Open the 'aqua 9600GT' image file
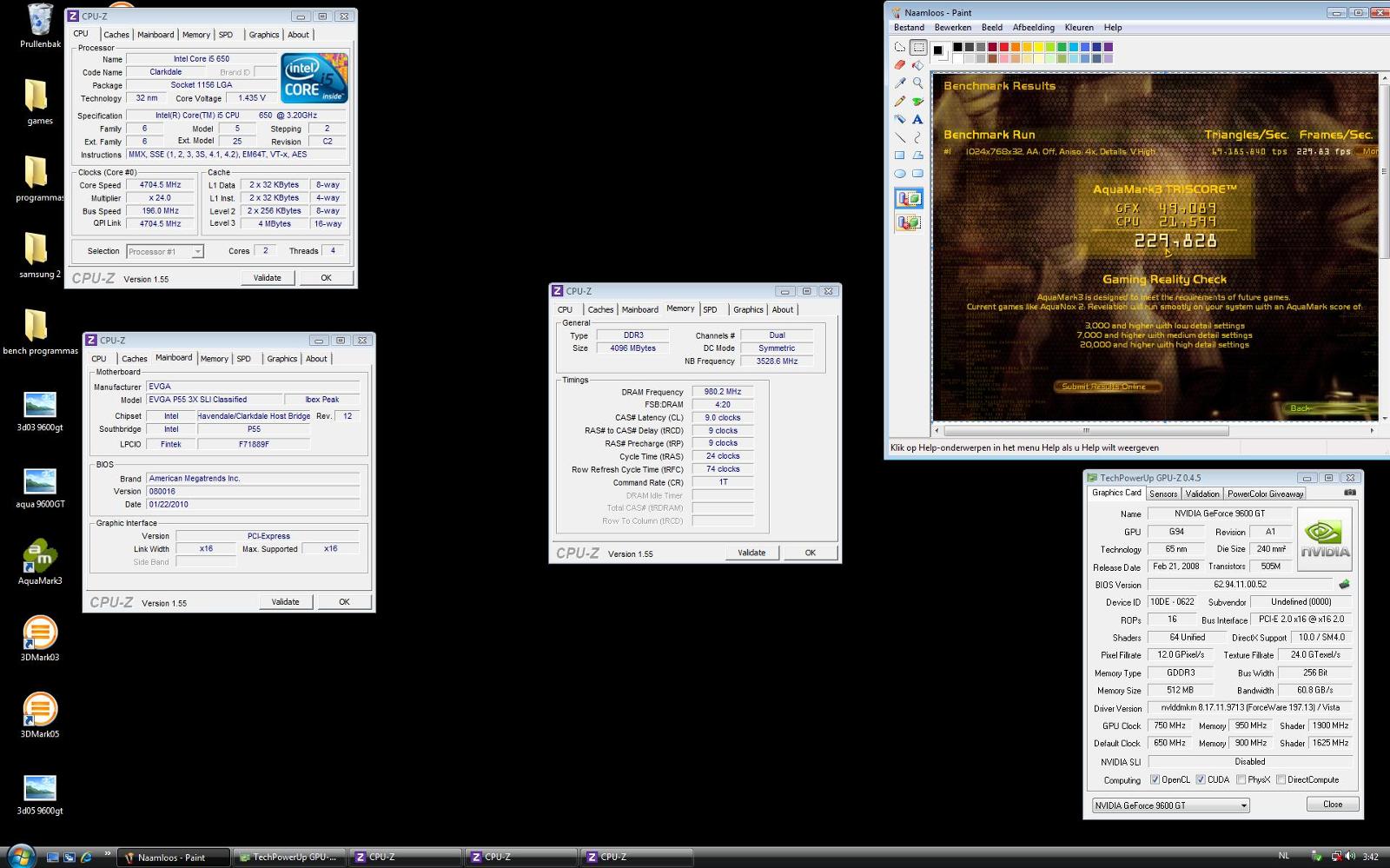 40,487
